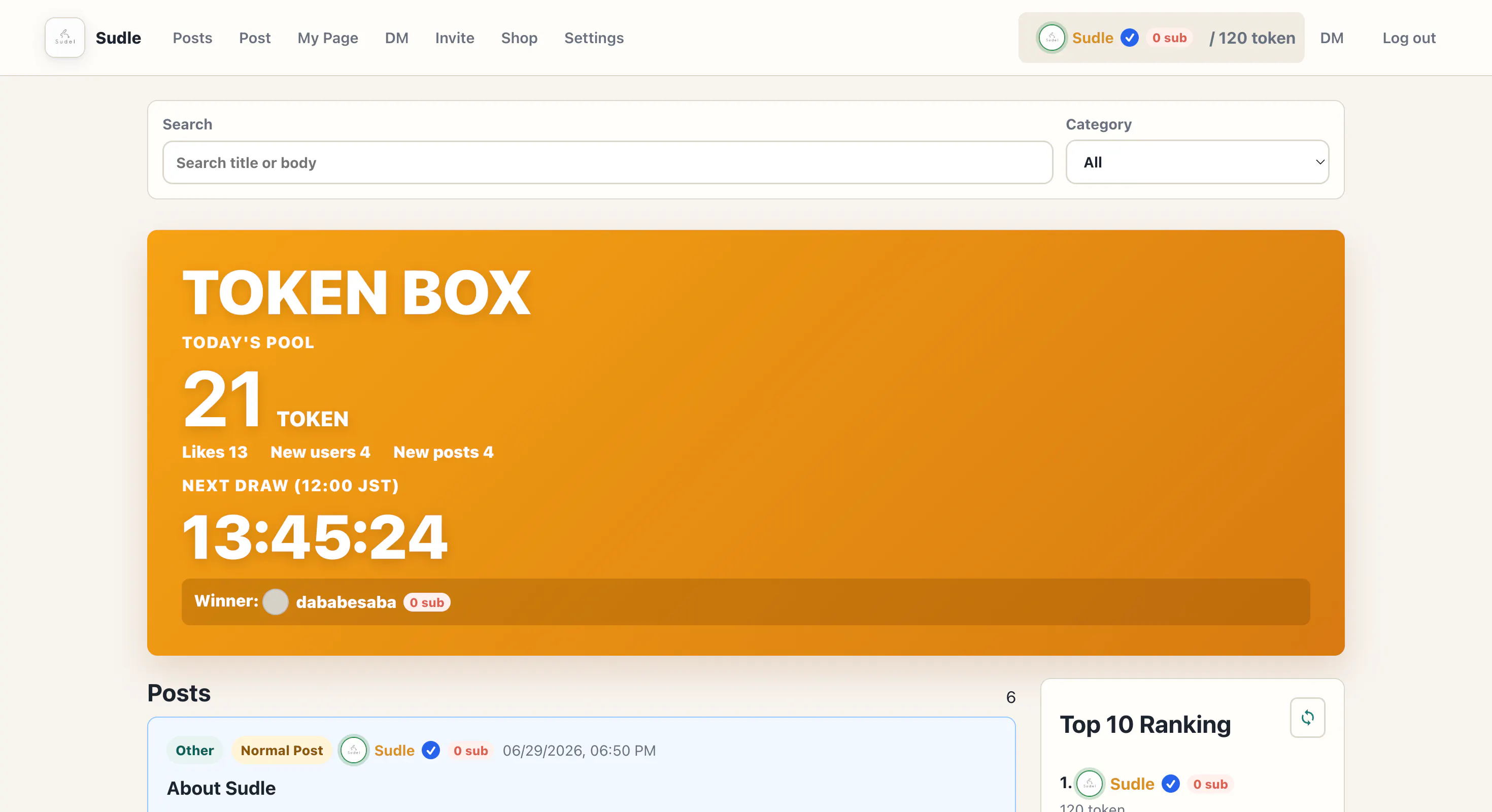Refresh the Top 10 Ranking list
Viewport: 1492px width, 812px height.
1307,718
